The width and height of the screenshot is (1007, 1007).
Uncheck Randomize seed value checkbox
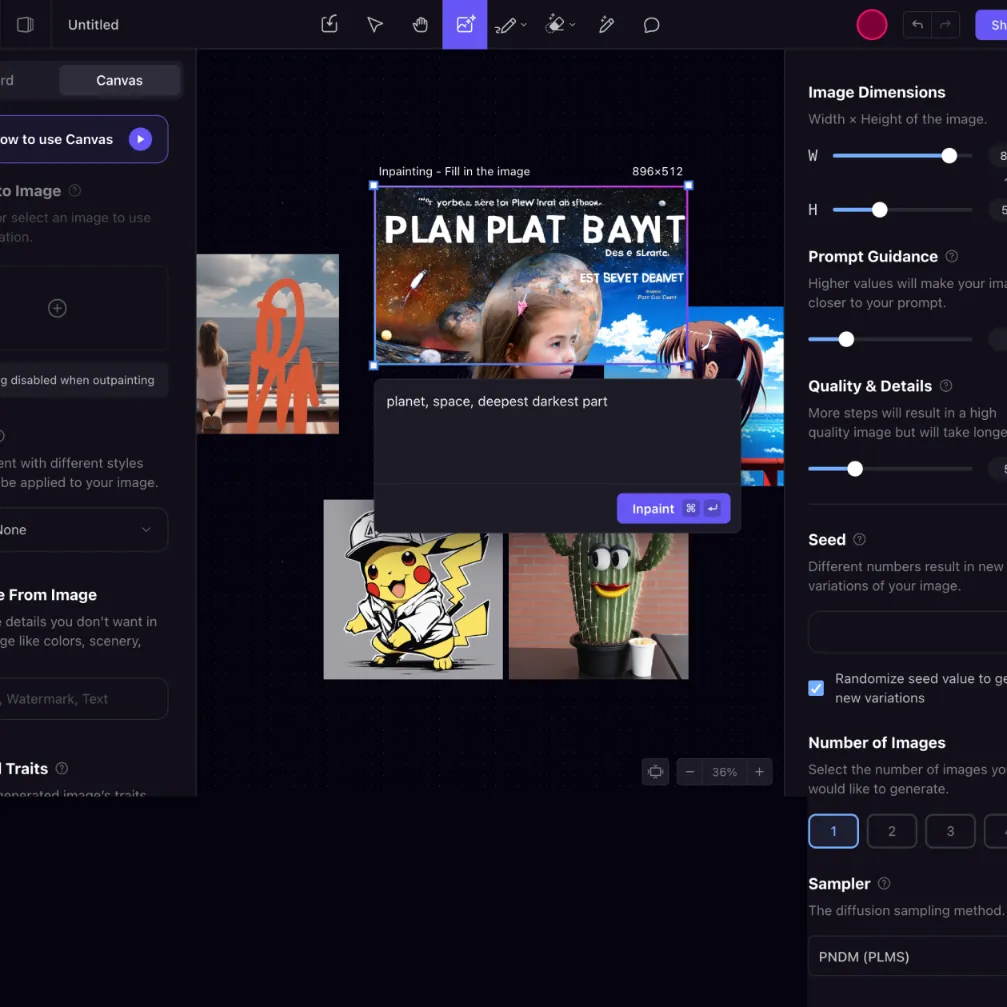(816, 688)
